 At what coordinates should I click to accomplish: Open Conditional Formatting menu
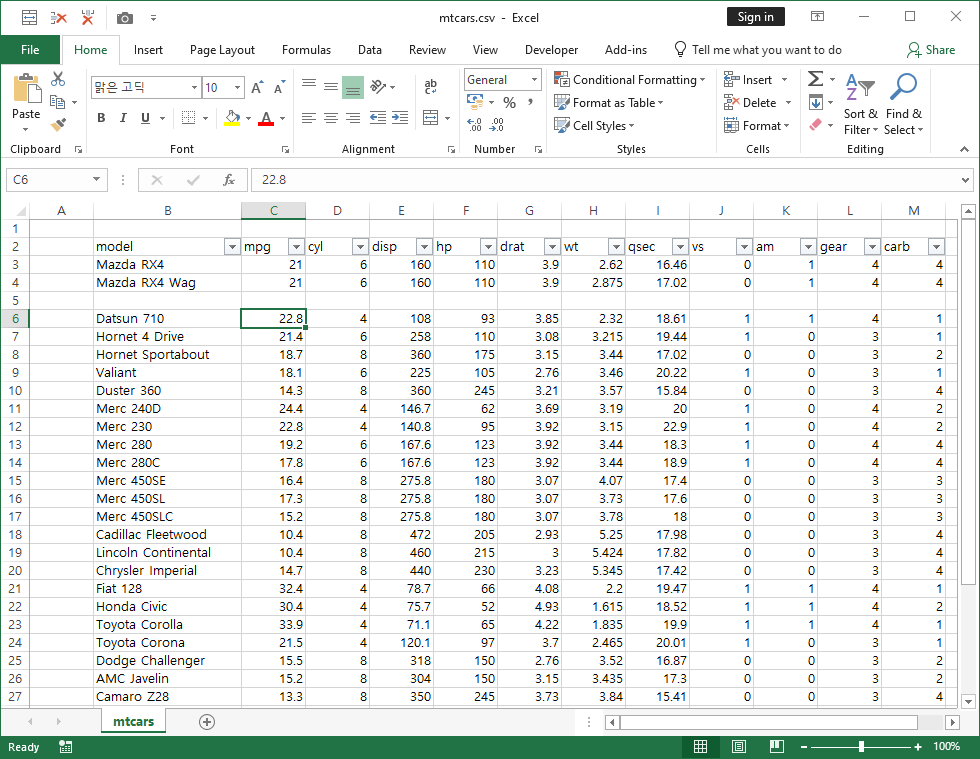[x=630, y=79]
